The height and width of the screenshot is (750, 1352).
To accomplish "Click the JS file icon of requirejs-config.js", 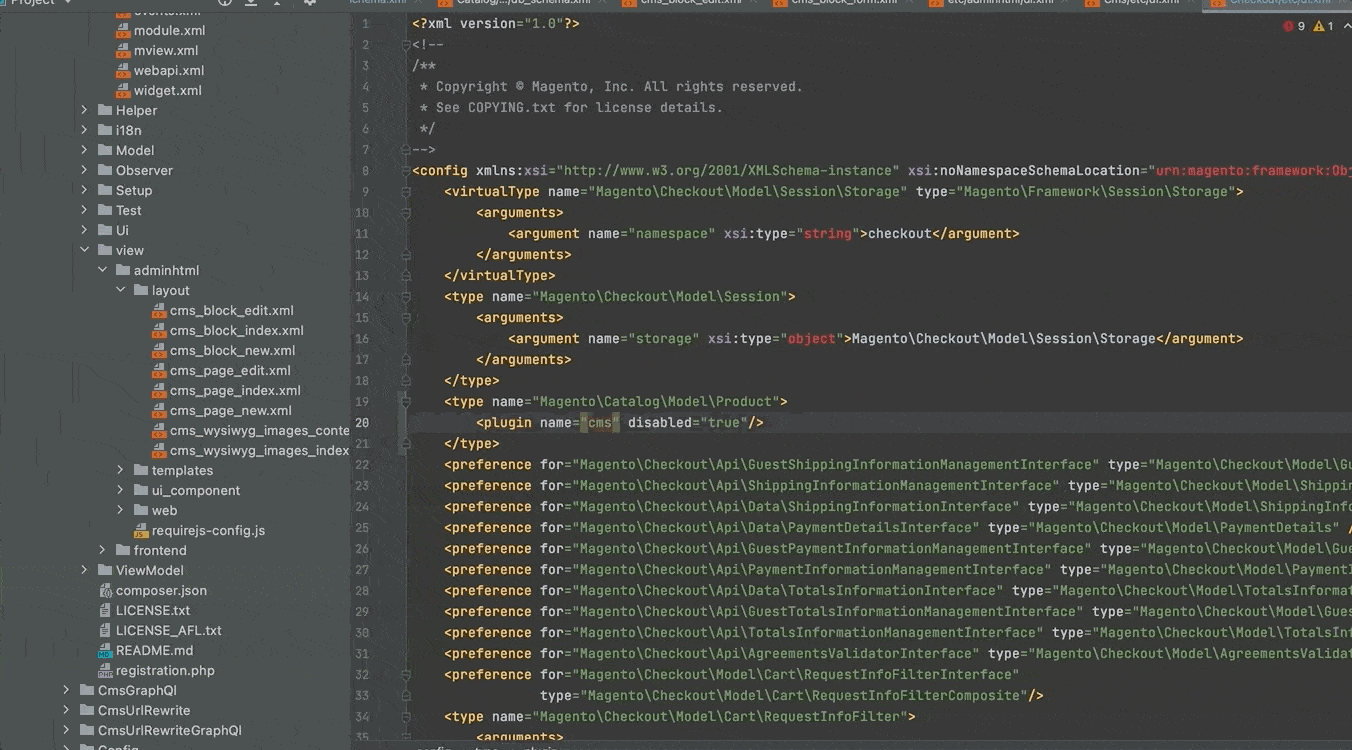I will tap(141, 531).
